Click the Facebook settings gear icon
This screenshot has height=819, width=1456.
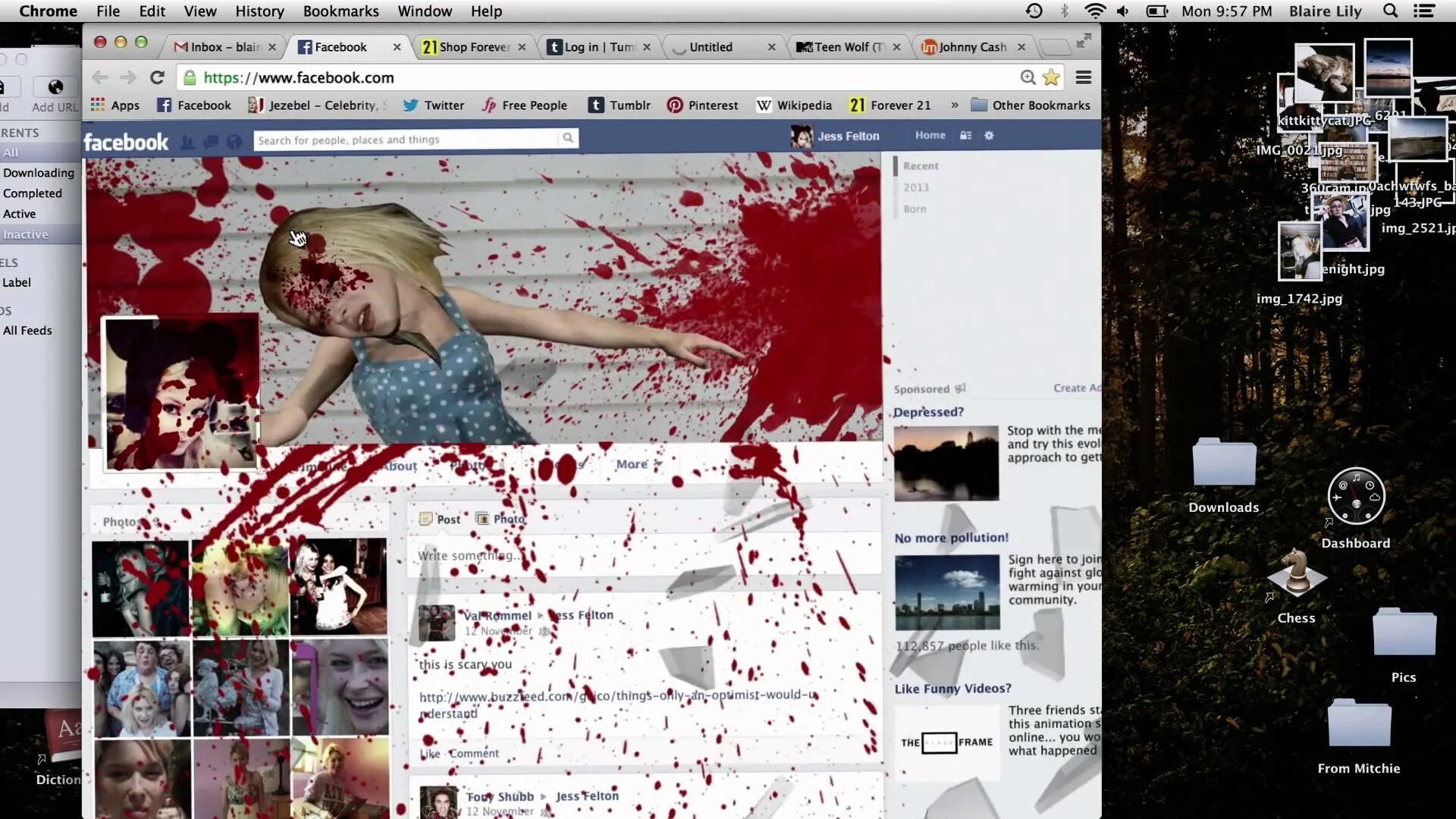pos(989,136)
